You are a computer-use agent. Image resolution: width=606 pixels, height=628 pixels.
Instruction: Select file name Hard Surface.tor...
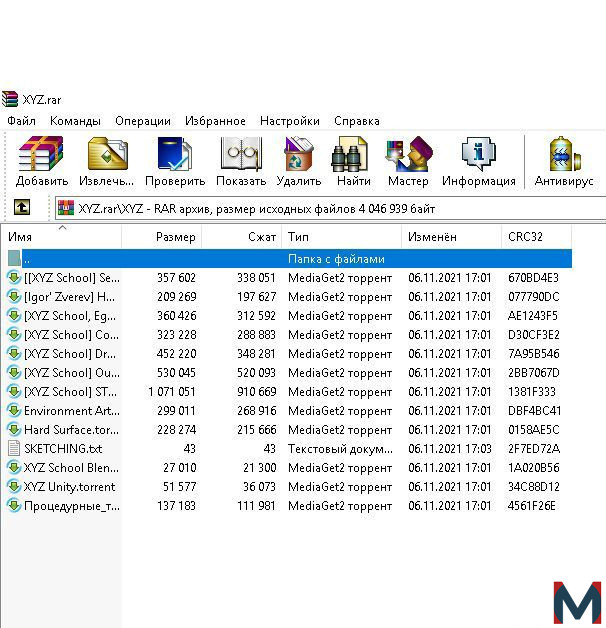coord(71,430)
